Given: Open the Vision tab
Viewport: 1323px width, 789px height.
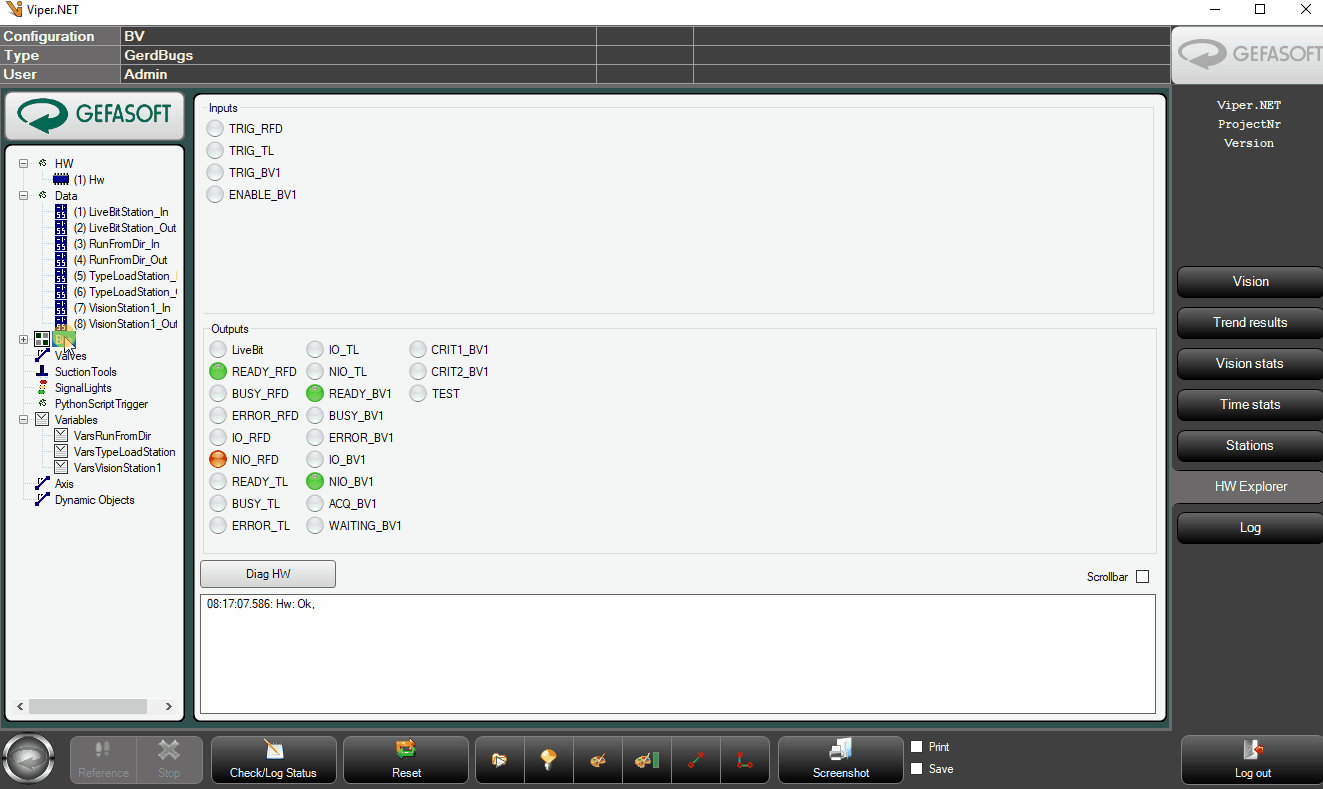Looking at the screenshot, I should pos(1250,282).
